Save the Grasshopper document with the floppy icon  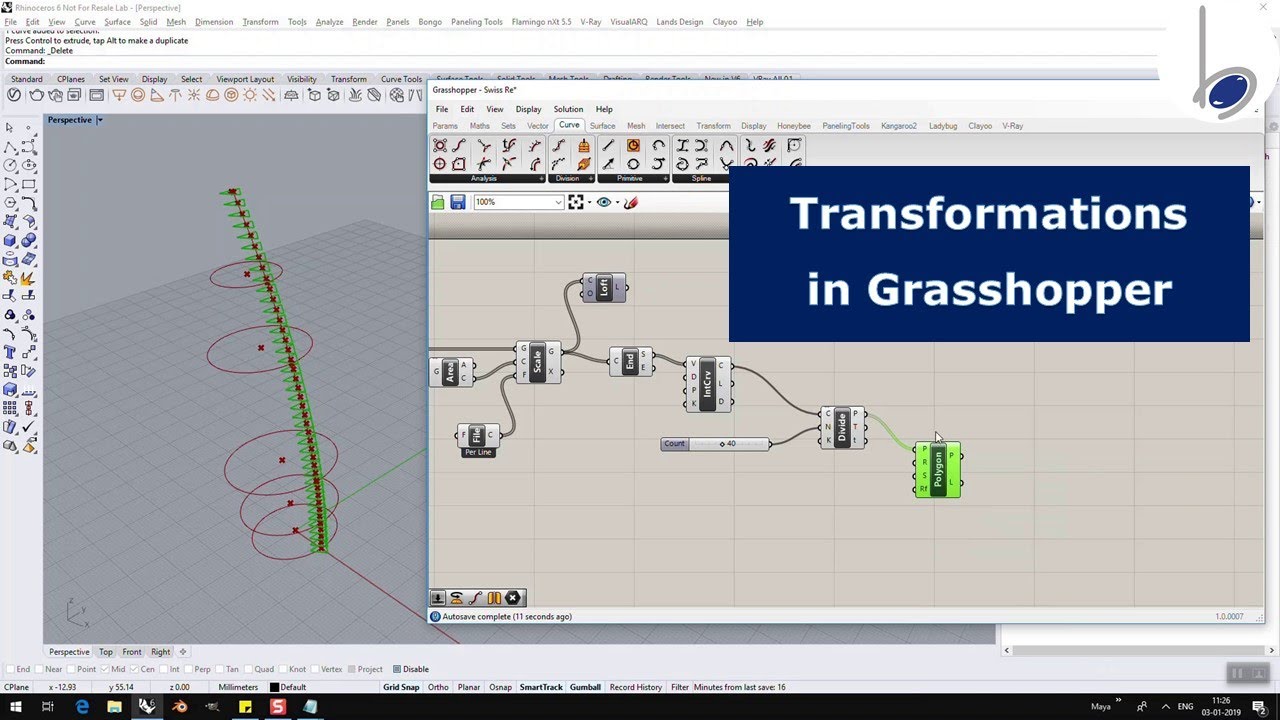coord(457,202)
